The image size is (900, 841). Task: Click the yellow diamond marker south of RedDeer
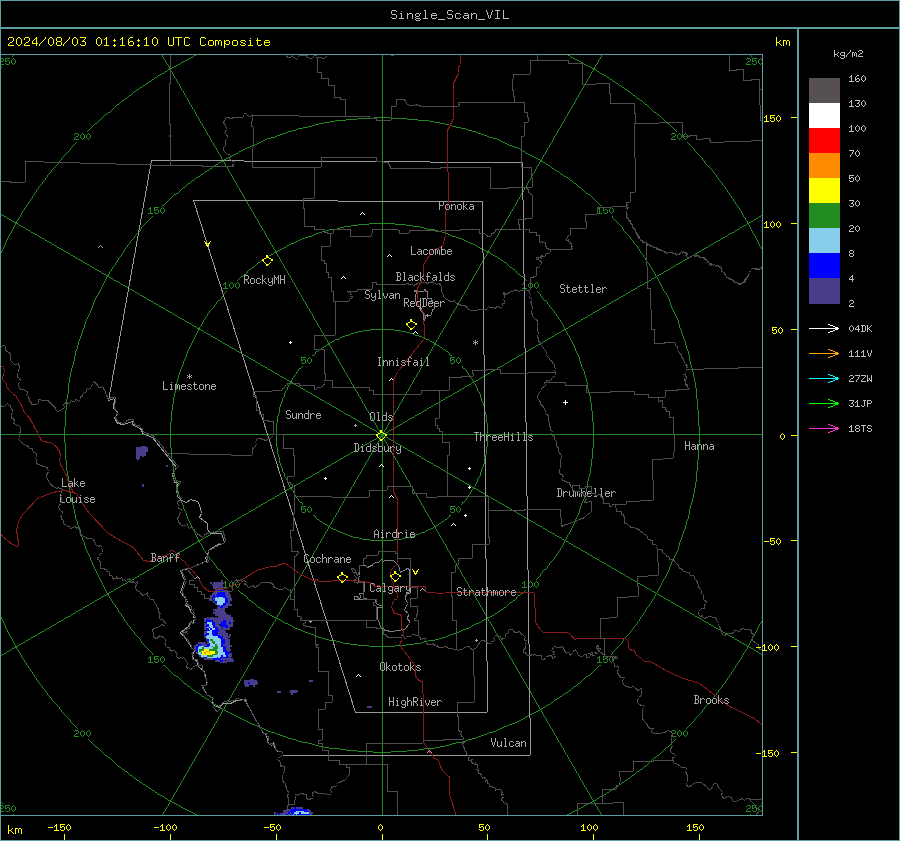pyautogui.click(x=411, y=324)
